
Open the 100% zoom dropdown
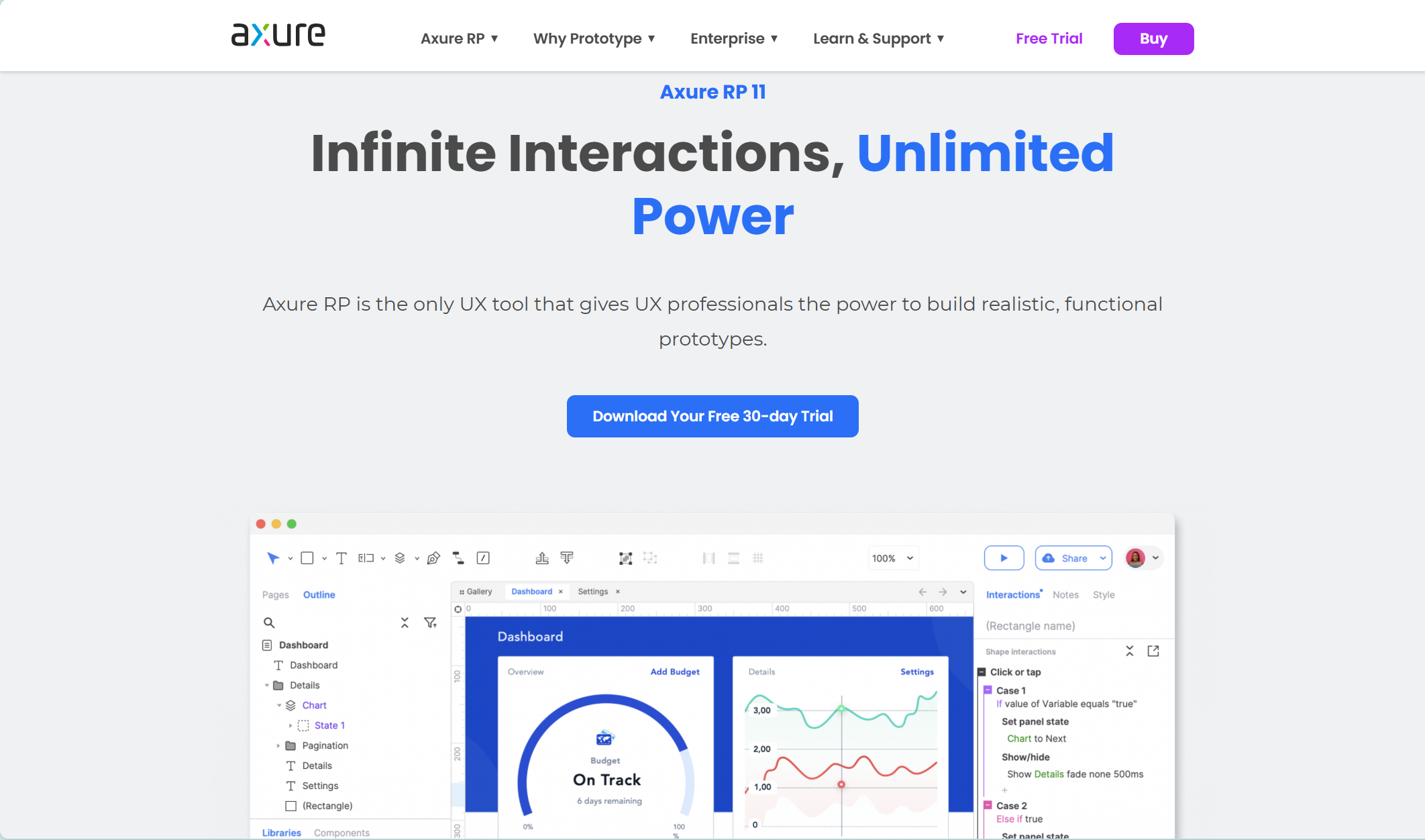pos(893,558)
